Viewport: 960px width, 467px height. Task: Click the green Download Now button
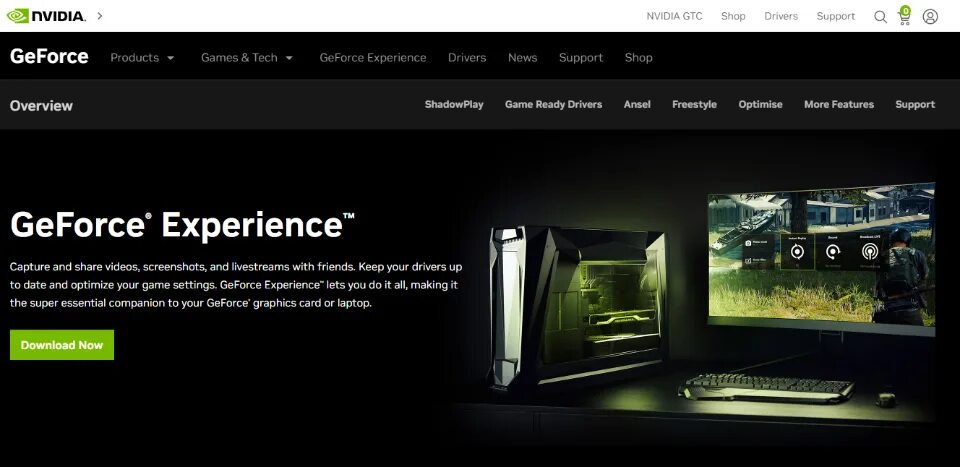pos(62,345)
